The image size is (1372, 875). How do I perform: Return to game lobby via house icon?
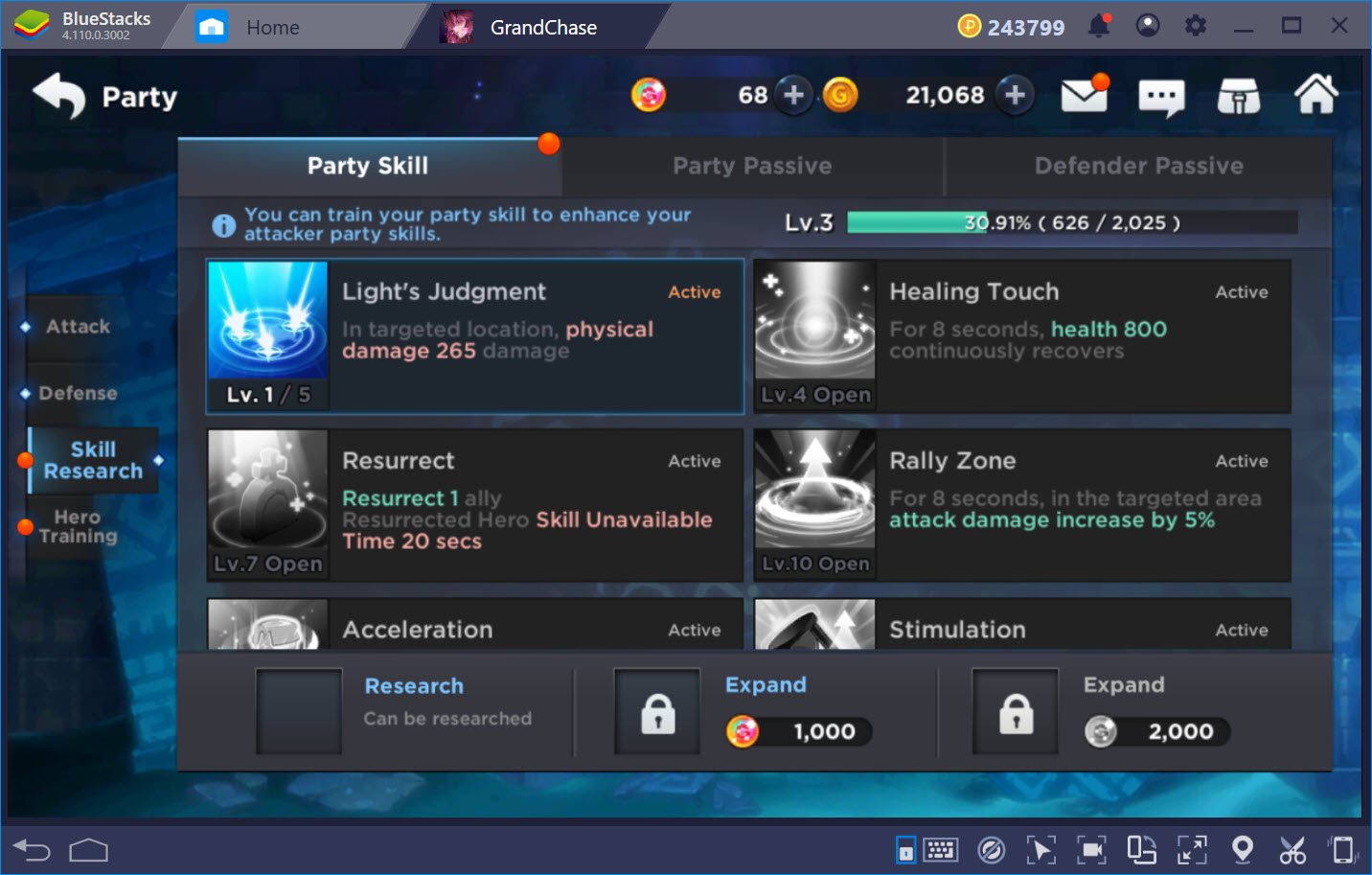click(x=1316, y=94)
